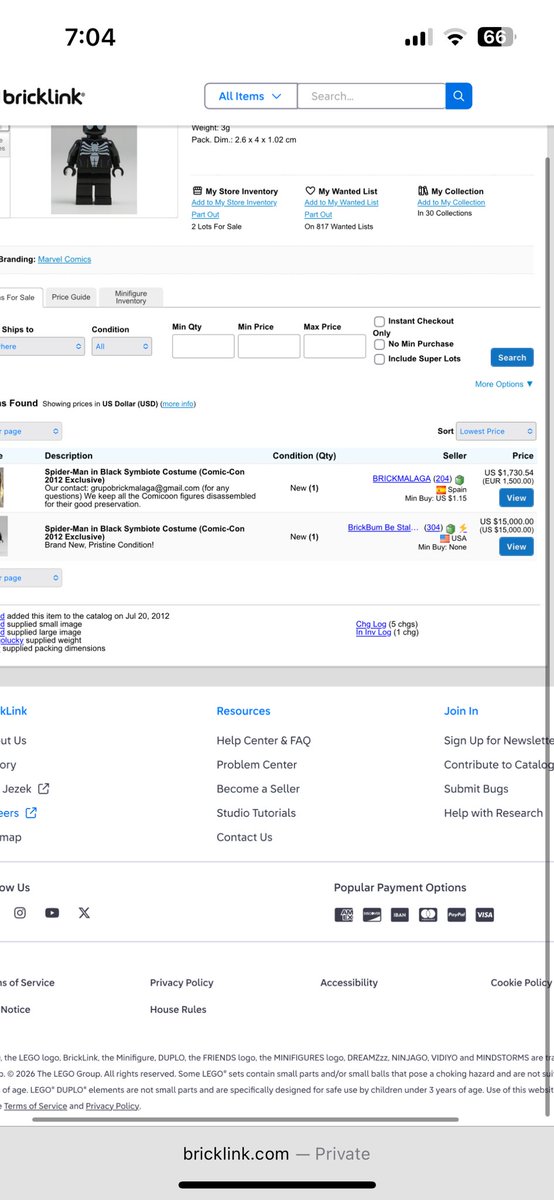This screenshot has height=1200, width=554.
Task: Toggle Include Super Lots checkbox
Action: point(379,359)
